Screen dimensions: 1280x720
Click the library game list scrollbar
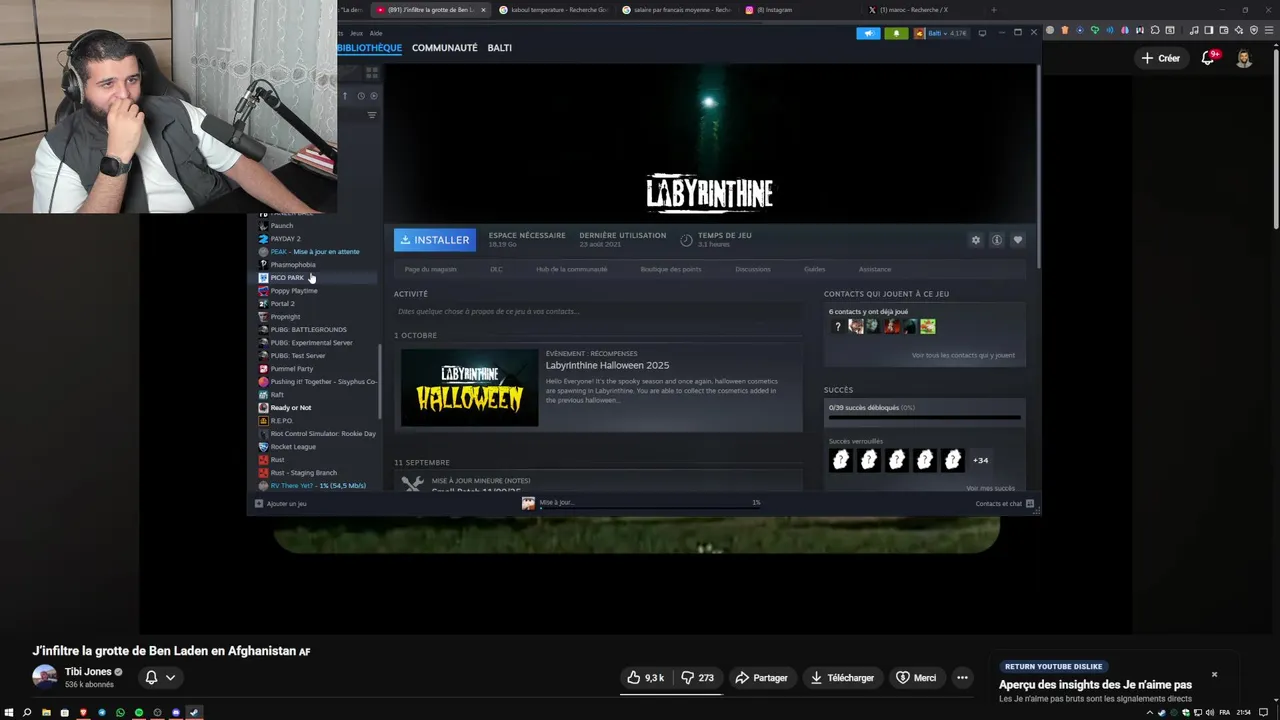[x=379, y=382]
